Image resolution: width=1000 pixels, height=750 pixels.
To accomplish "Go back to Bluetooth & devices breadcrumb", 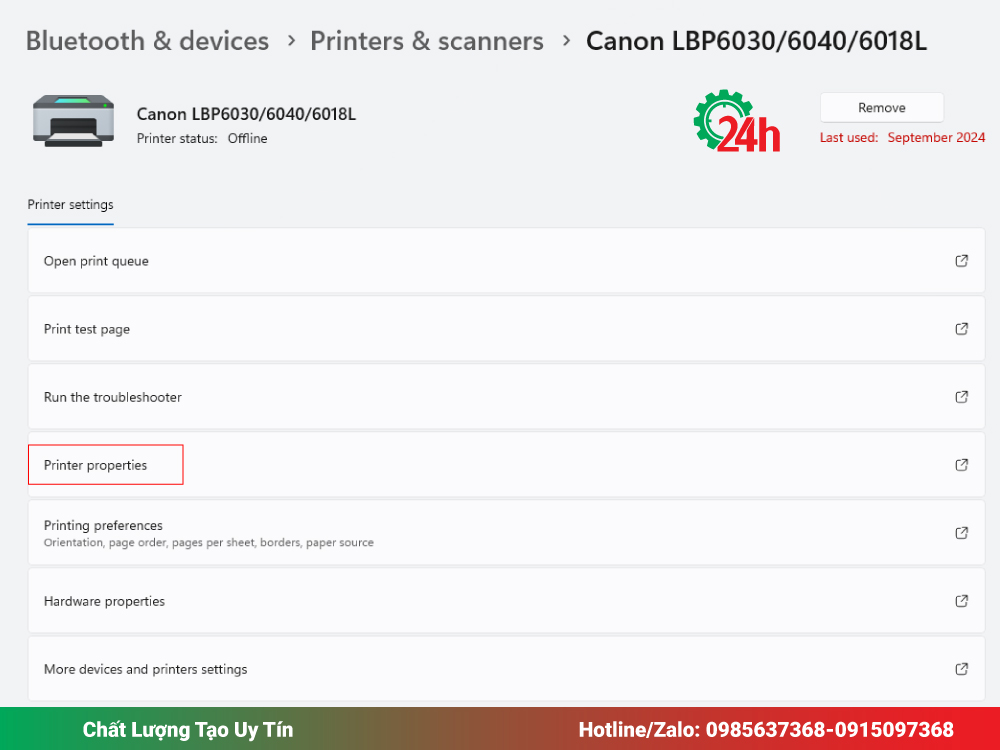I will (147, 41).
